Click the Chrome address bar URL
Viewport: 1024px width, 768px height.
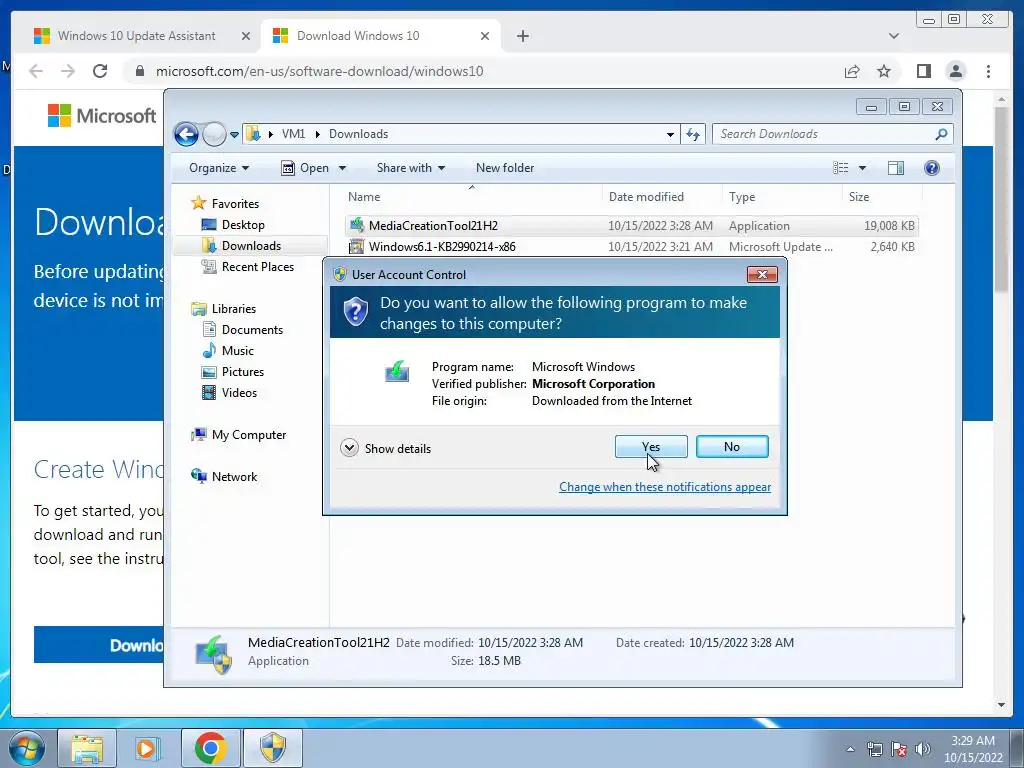pyautogui.click(x=319, y=71)
